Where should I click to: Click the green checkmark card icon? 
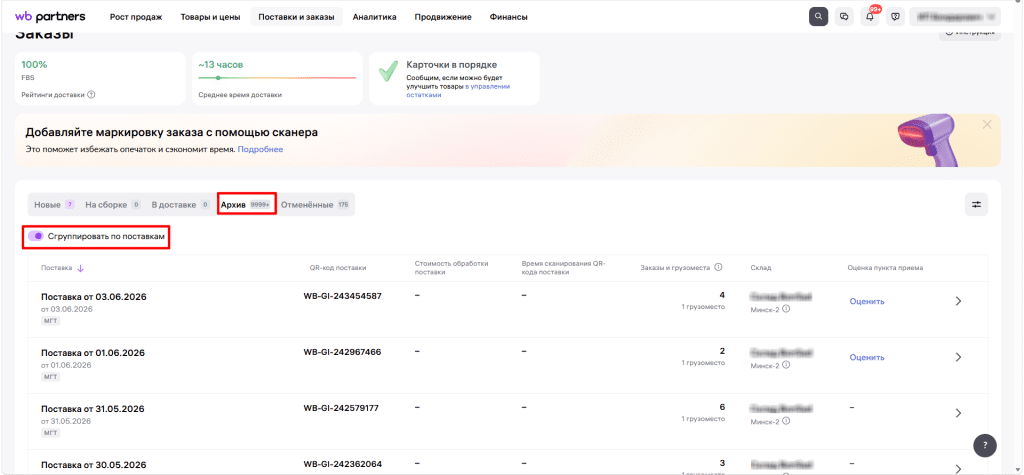coord(388,71)
